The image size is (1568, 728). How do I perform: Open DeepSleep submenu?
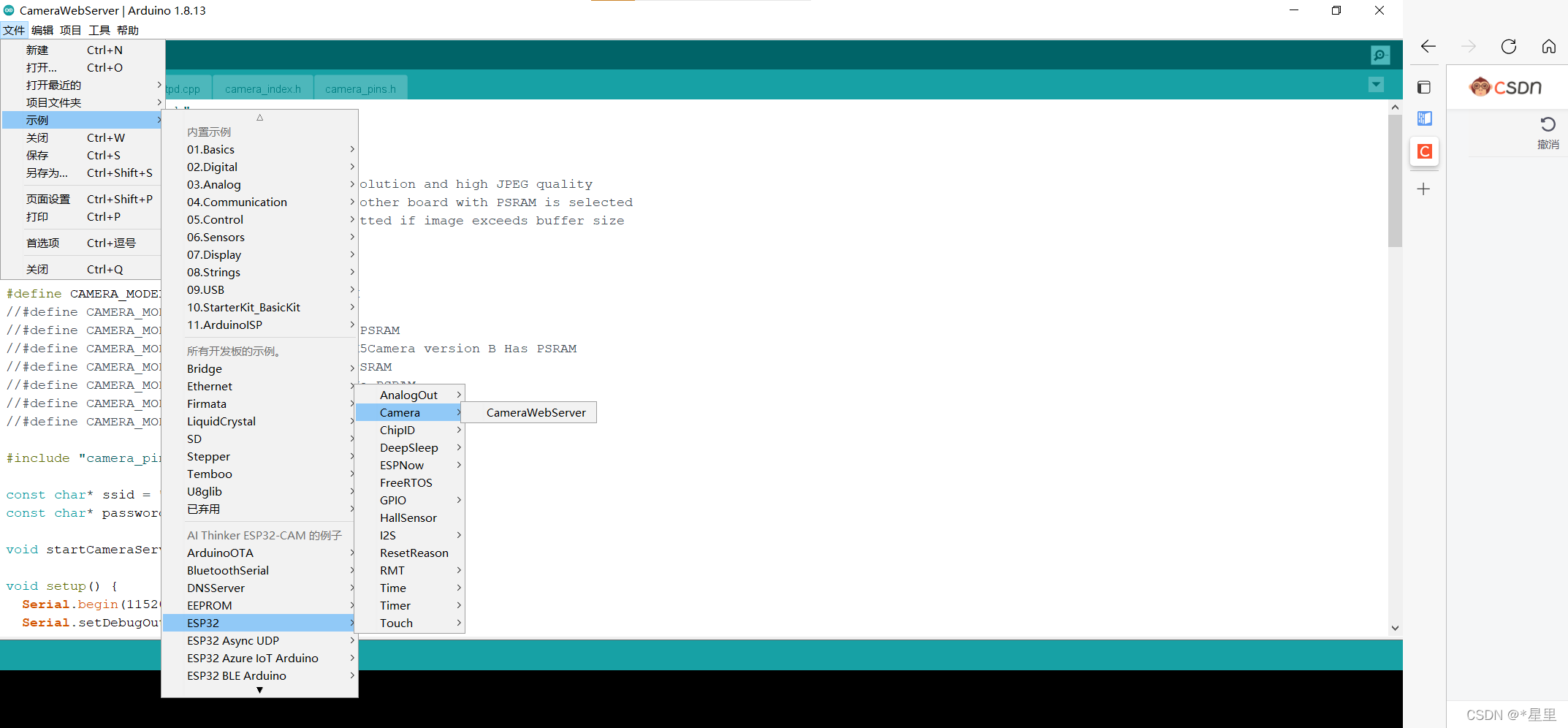(x=410, y=447)
